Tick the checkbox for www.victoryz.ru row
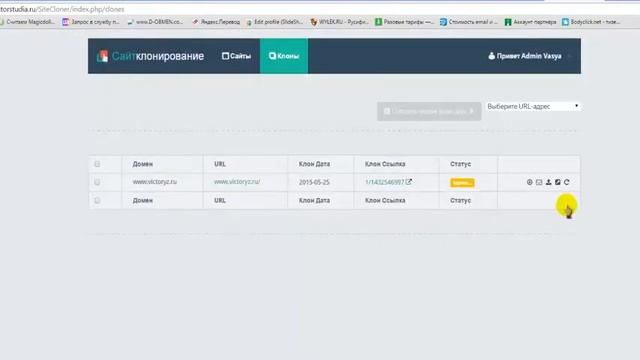This screenshot has height=360, width=640. pos(97,182)
